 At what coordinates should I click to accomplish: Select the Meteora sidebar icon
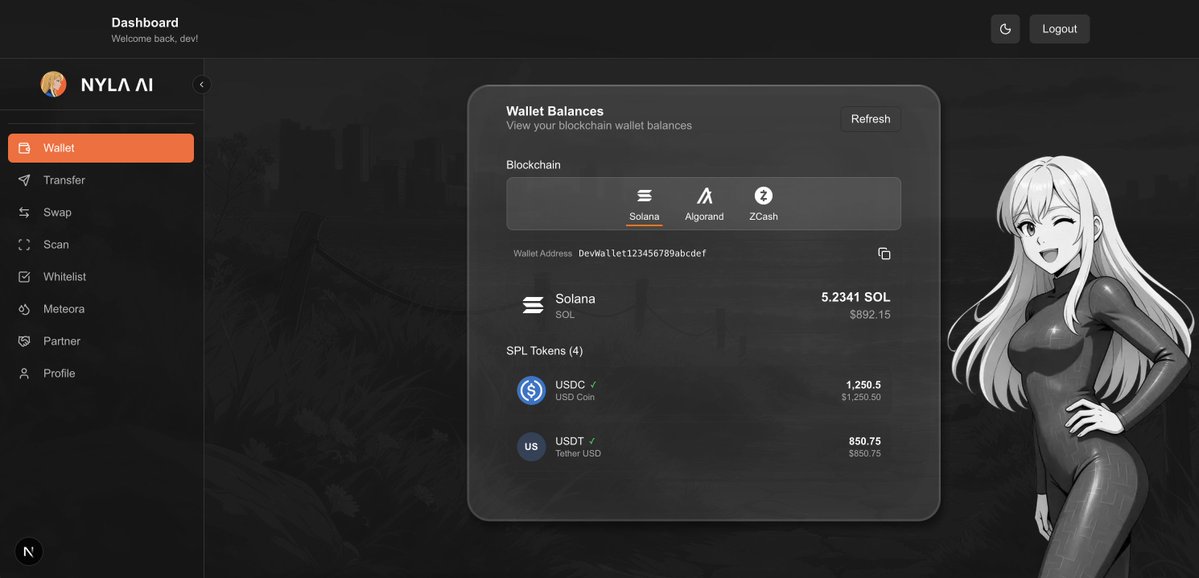(x=22, y=308)
